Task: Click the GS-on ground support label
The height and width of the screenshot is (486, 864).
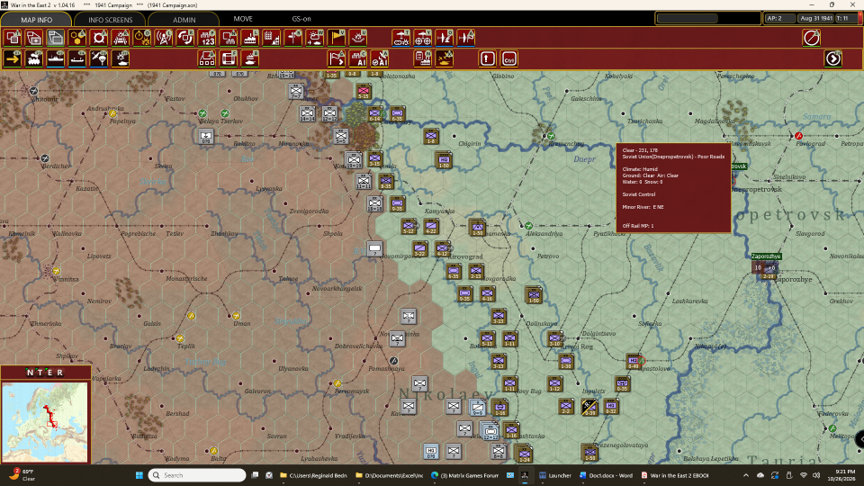Action: coord(301,19)
